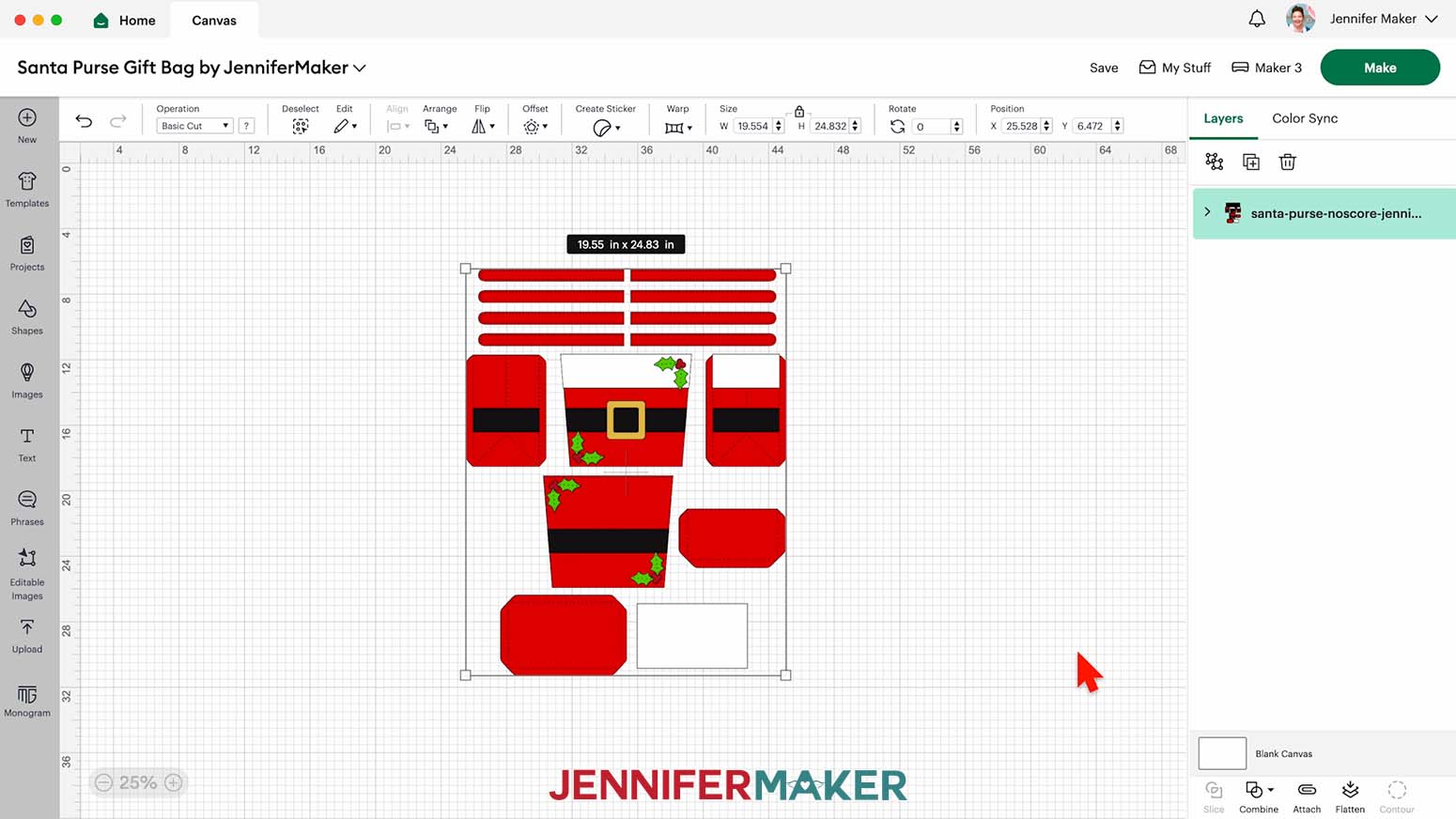Zoom out with the minus icon

coord(103,782)
